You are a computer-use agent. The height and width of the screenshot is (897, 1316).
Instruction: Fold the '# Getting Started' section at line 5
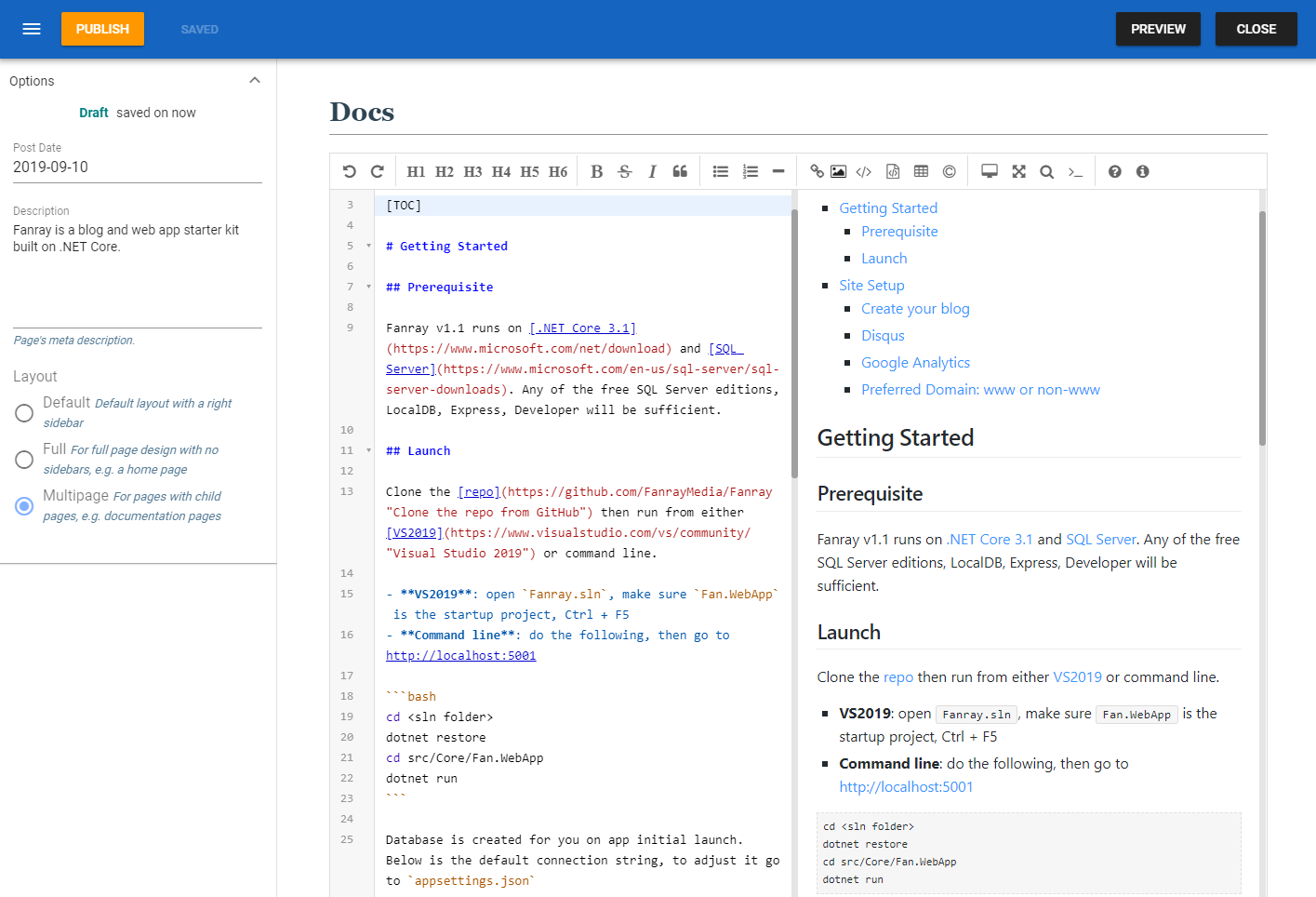coord(368,246)
